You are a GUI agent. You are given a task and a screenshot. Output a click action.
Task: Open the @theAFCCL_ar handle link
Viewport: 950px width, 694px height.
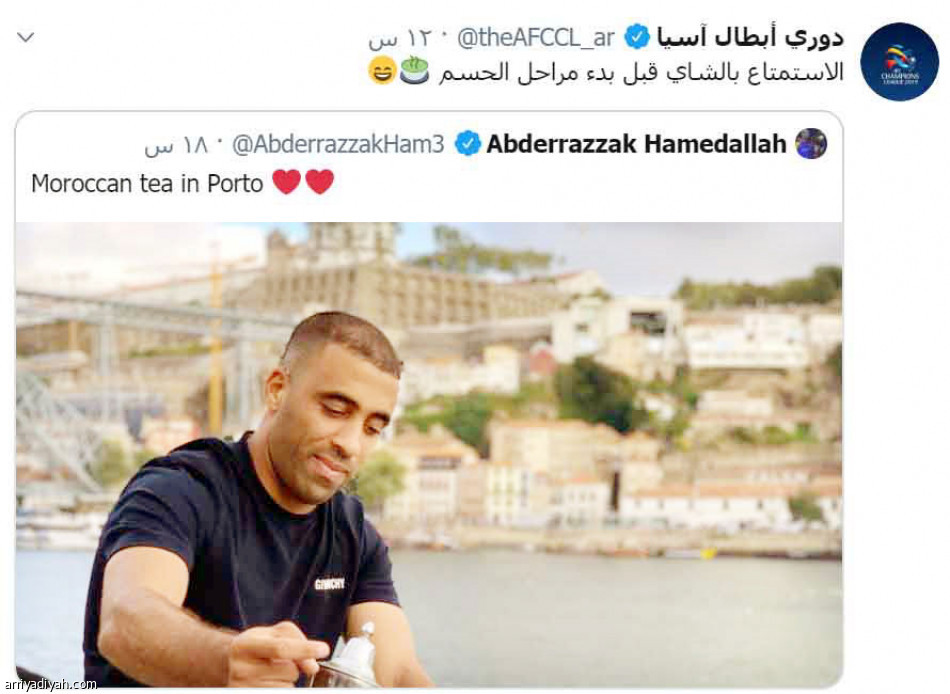[536, 38]
